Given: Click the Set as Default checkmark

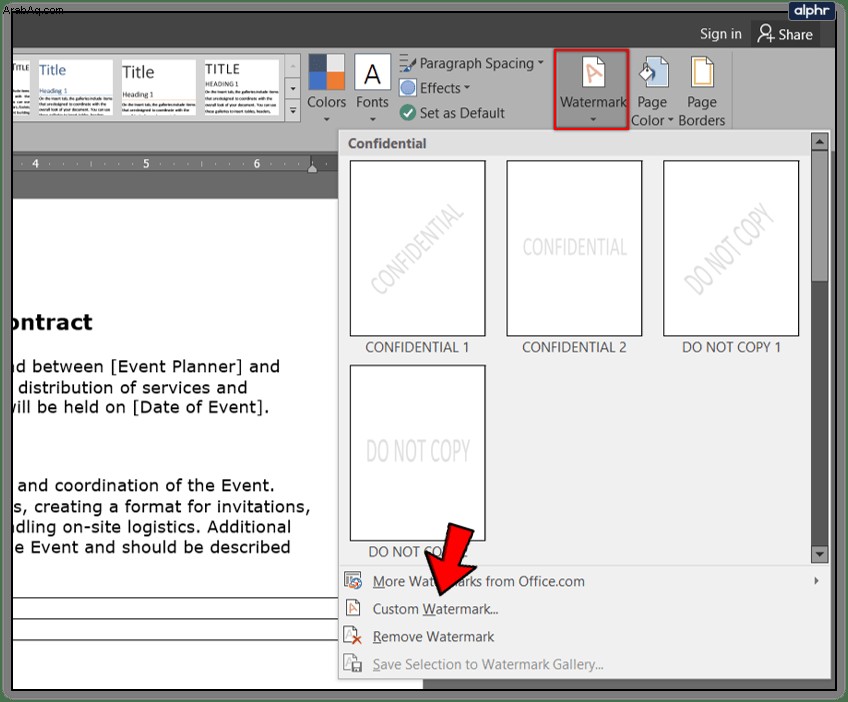Looking at the screenshot, I should [x=407, y=112].
